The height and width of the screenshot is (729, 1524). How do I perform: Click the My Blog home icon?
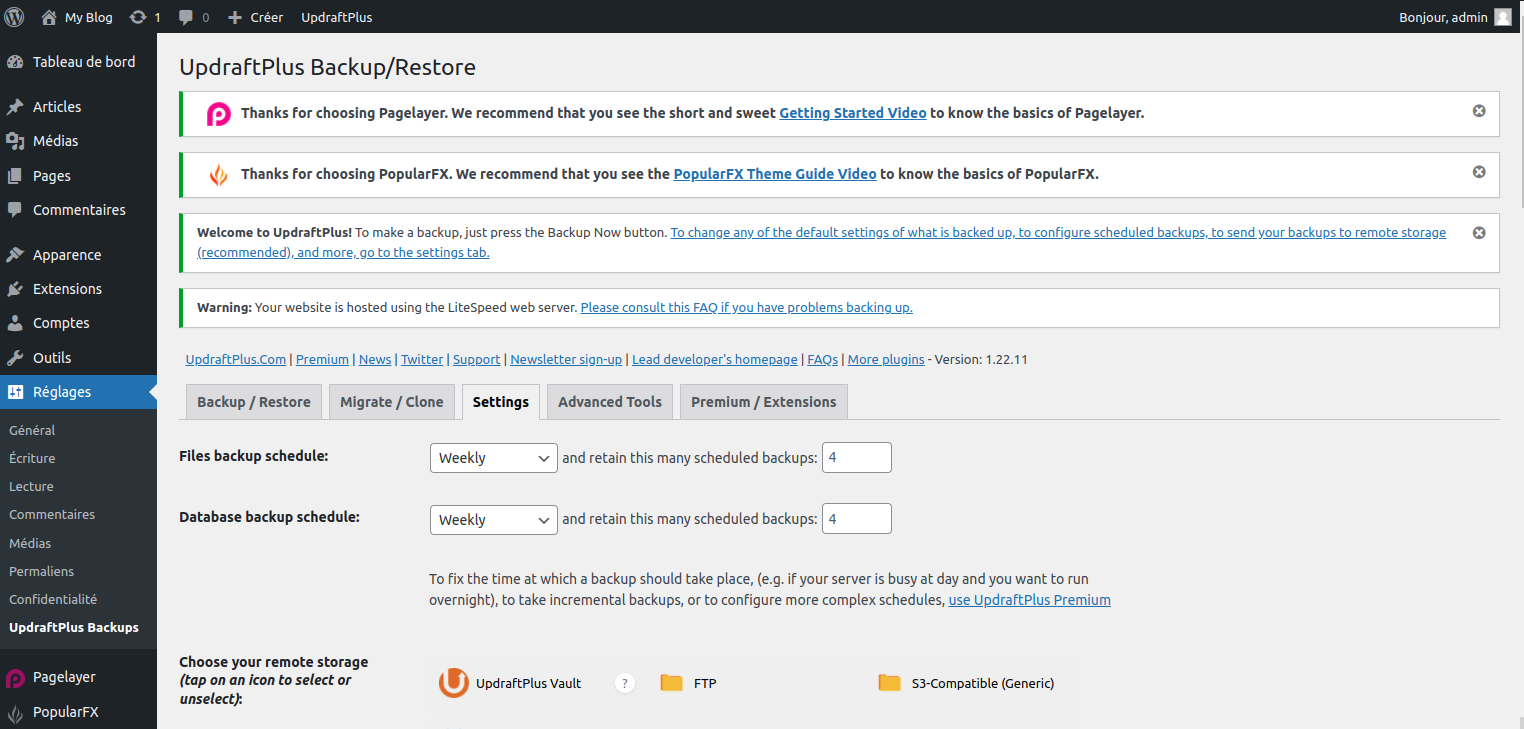click(x=49, y=17)
